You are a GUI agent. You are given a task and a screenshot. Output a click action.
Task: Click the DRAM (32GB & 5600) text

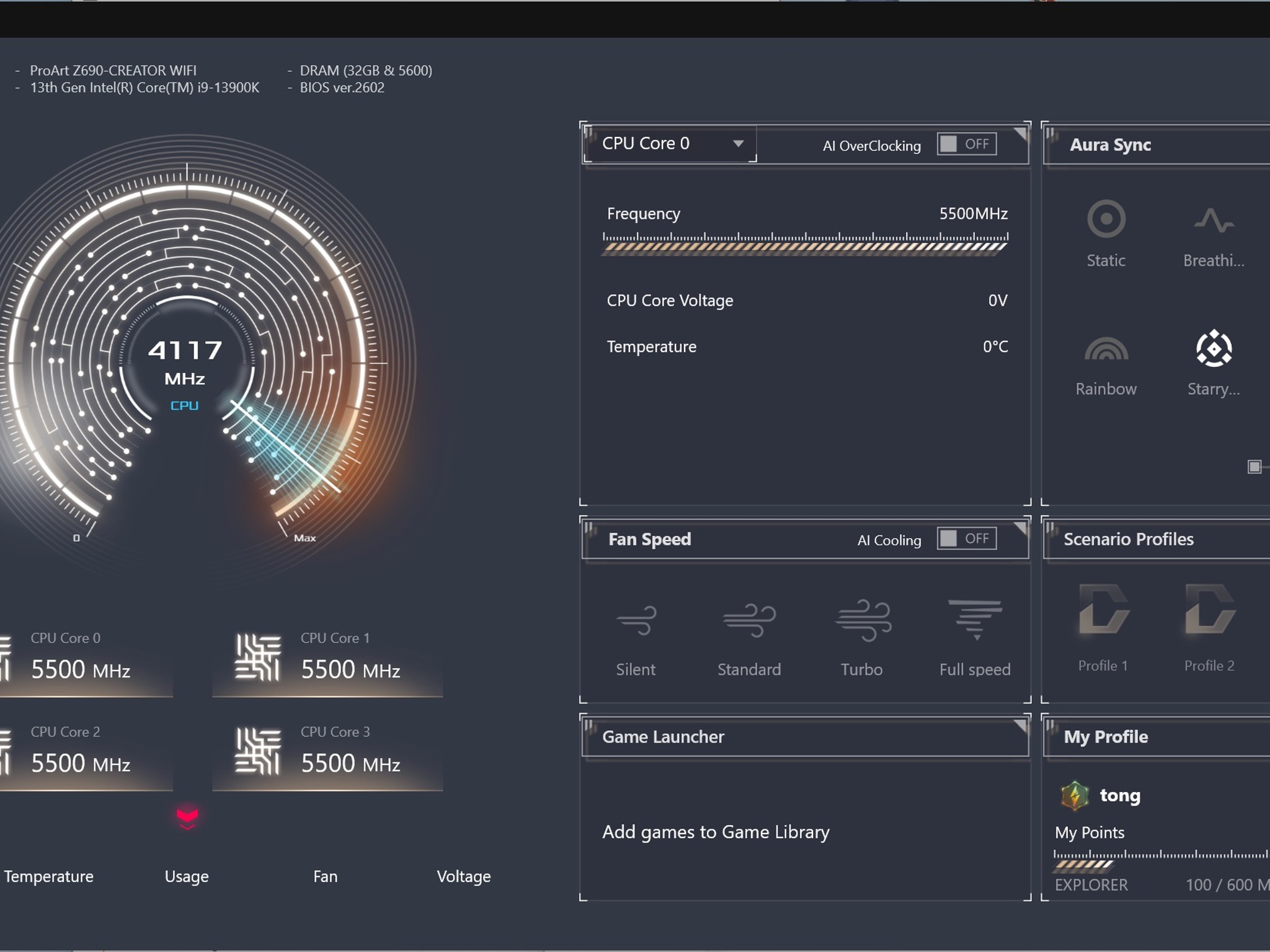point(366,71)
